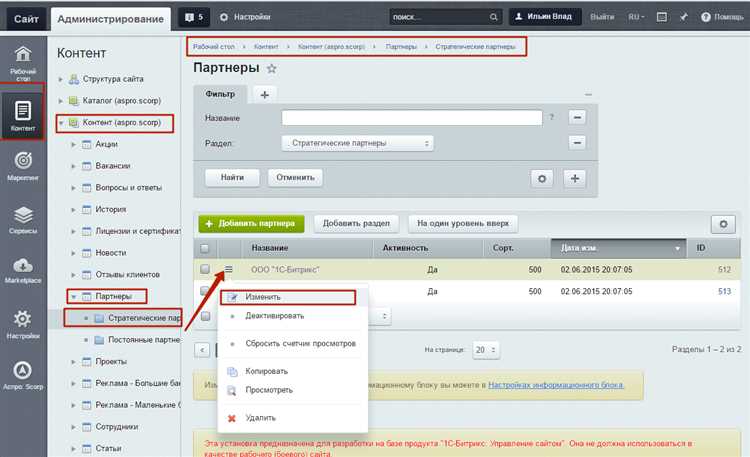Select the Фильтр tab
Screen dimensions: 750x457
pyautogui.click(x=220, y=94)
